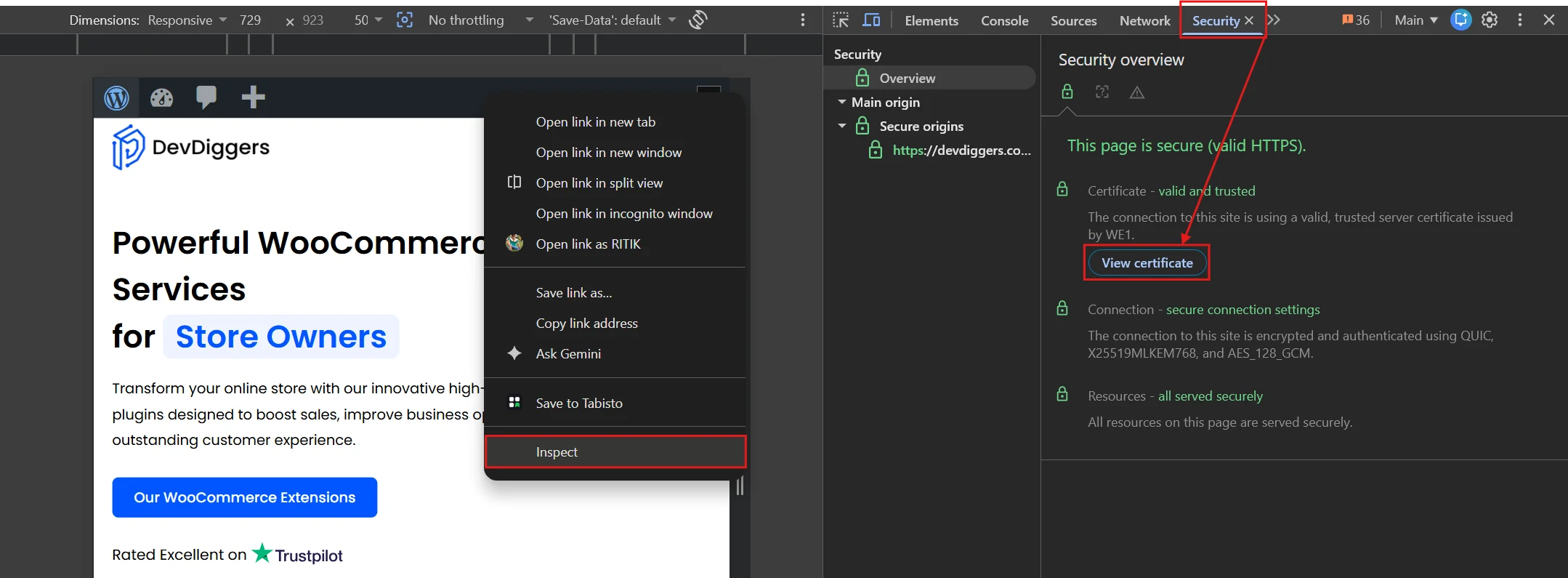Show more DevTools tabs chevron

point(1274,20)
